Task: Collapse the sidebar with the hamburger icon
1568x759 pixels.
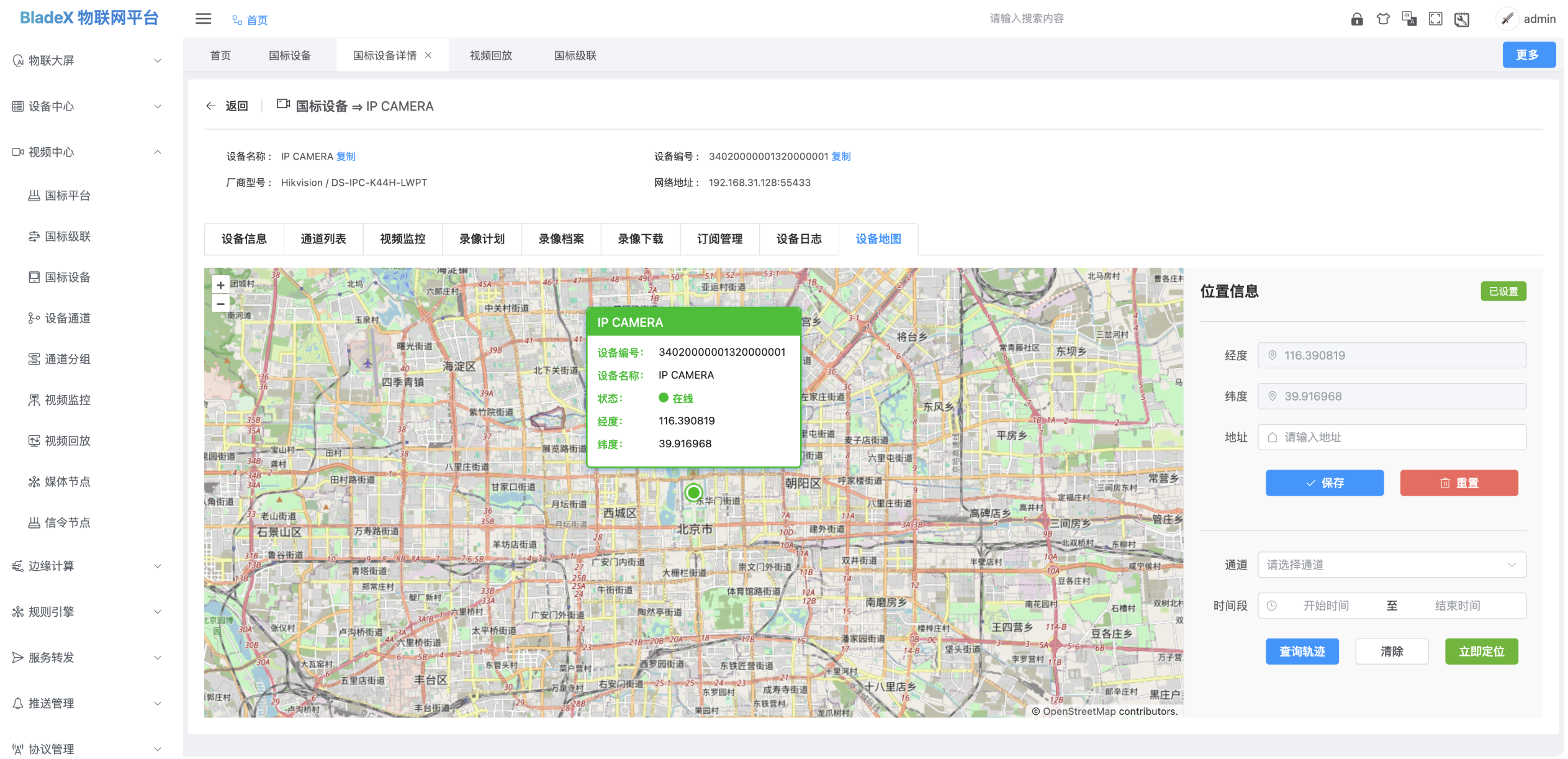Action: [x=203, y=19]
